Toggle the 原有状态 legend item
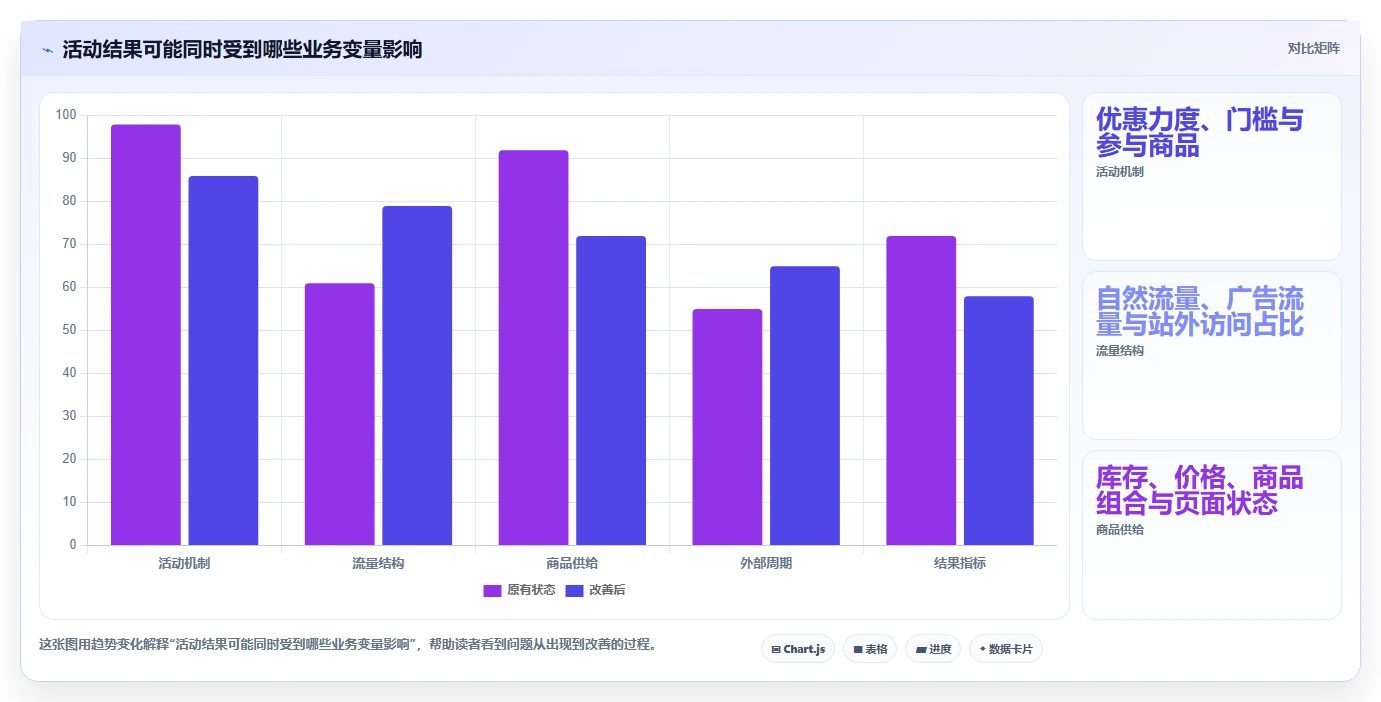Viewport: 1381px width, 702px height. pyautogui.click(x=519, y=590)
